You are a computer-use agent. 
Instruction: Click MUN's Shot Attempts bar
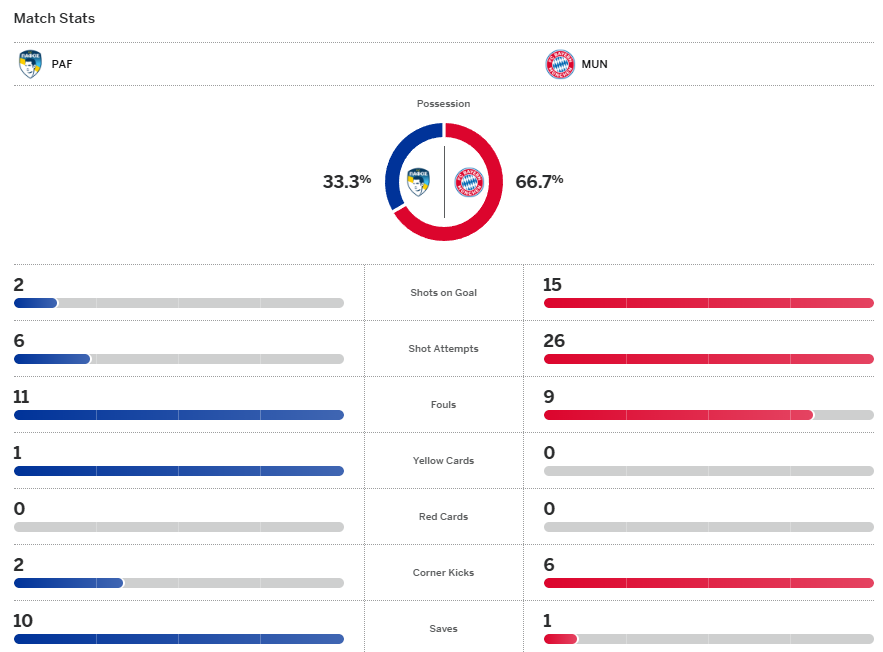click(x=708, y=359)
